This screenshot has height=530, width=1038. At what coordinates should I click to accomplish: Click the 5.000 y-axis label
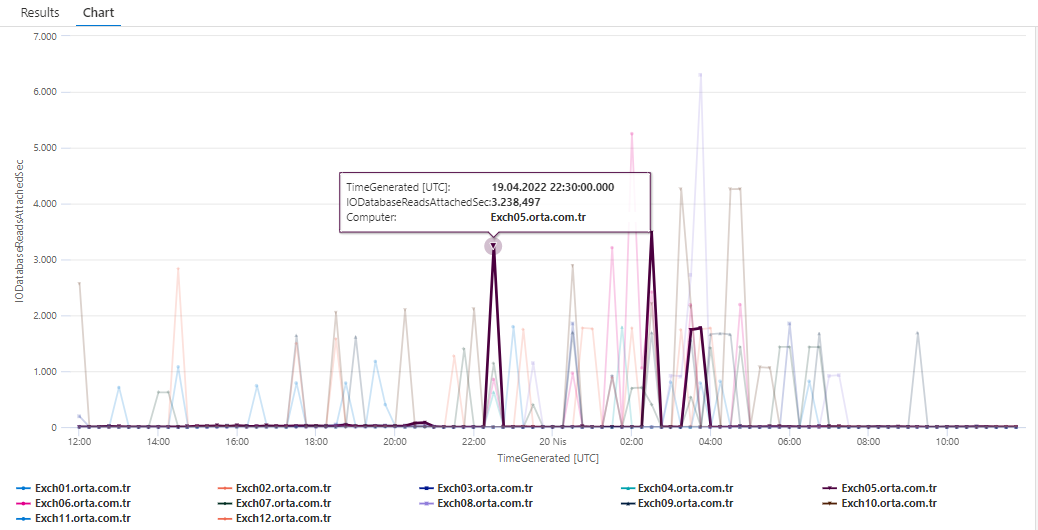pos(45,148)
